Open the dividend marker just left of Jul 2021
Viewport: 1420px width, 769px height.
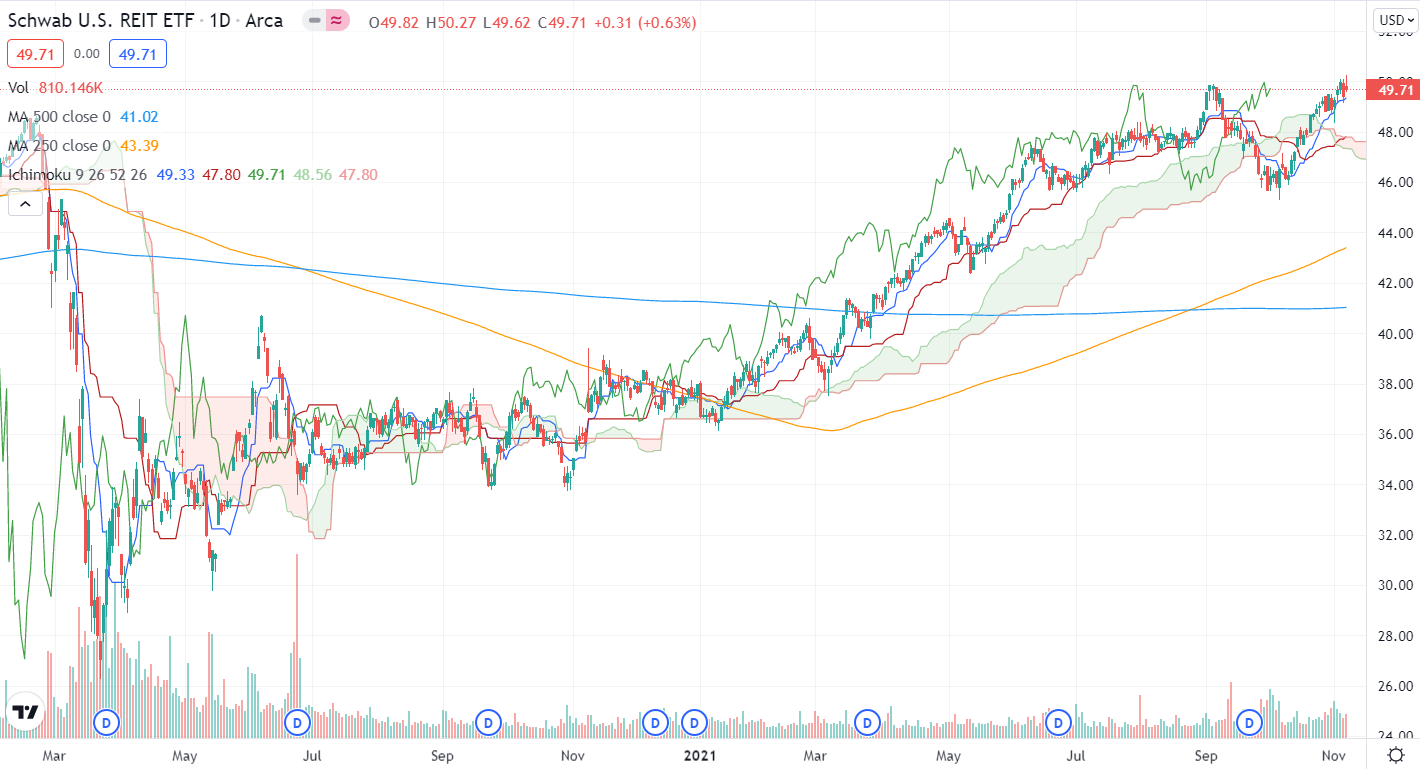pyautogui.click(x=1057, y=721)
